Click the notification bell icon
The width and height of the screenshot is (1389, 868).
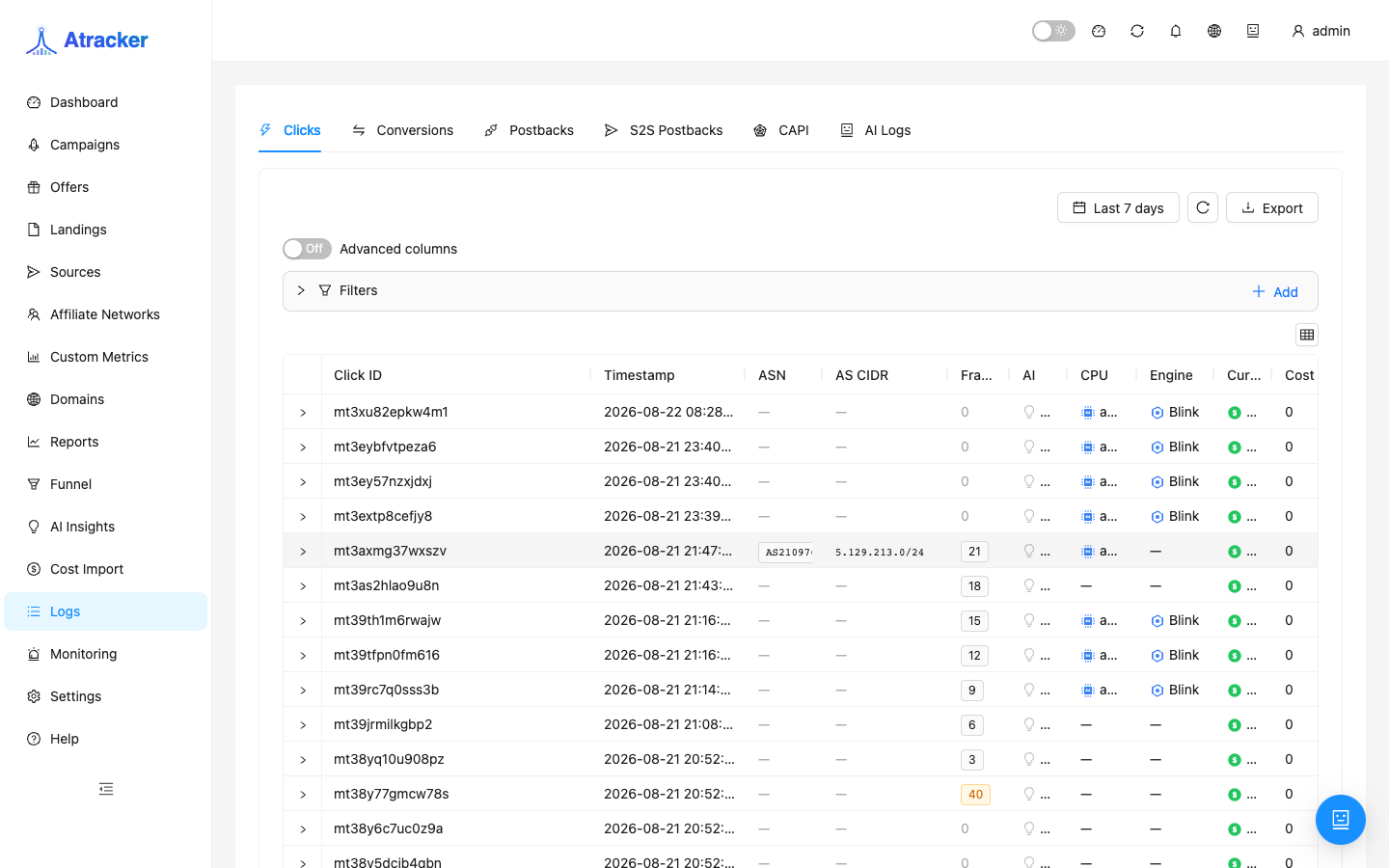point(1176,31)
